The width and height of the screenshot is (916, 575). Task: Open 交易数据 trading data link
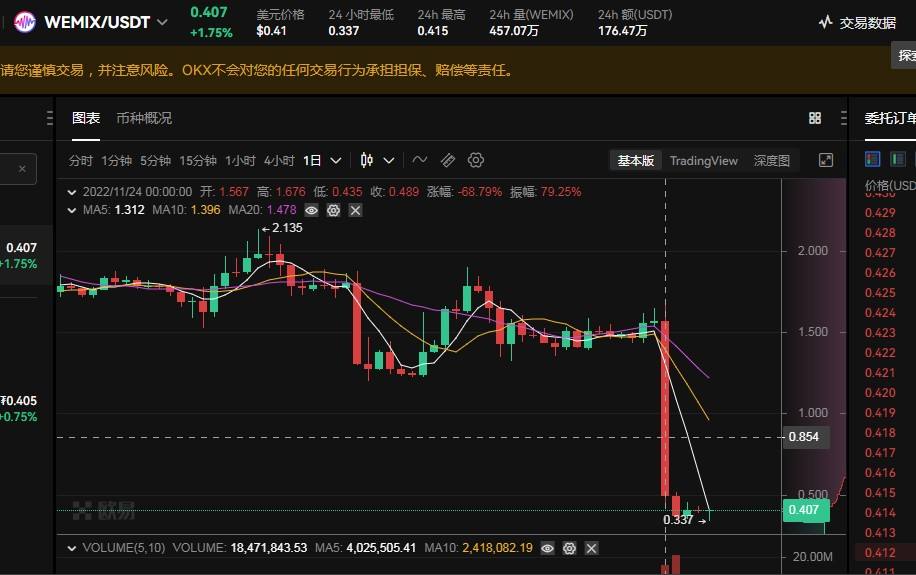(x=868, y=23)
